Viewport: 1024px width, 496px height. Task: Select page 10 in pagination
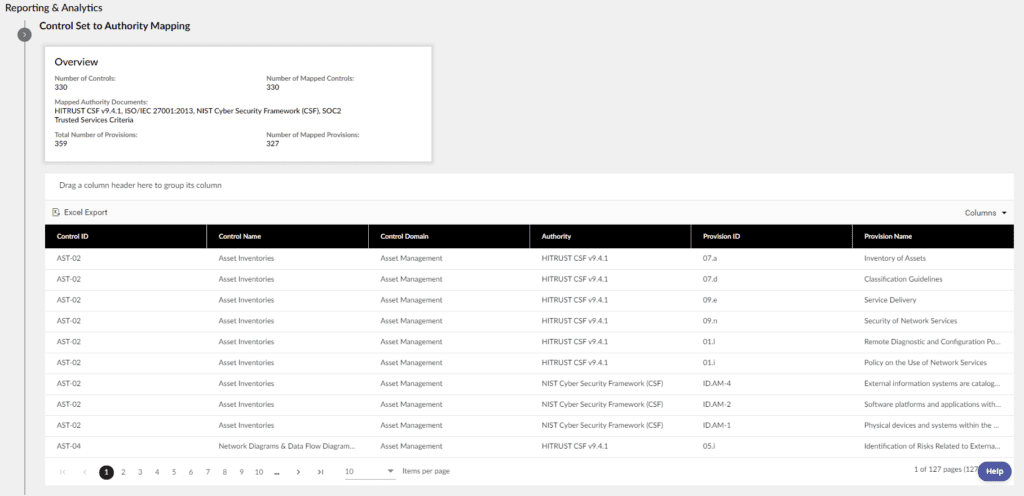(258, 471)
